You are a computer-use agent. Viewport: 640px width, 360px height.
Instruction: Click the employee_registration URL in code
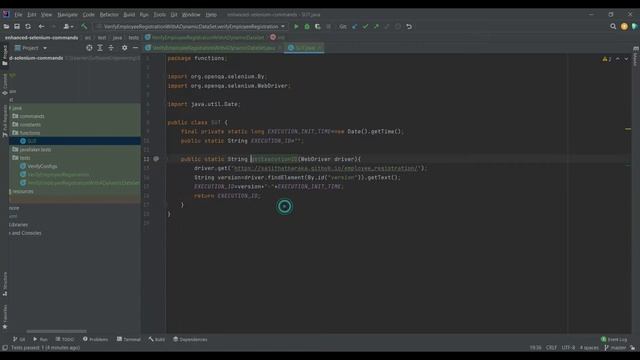327,168
